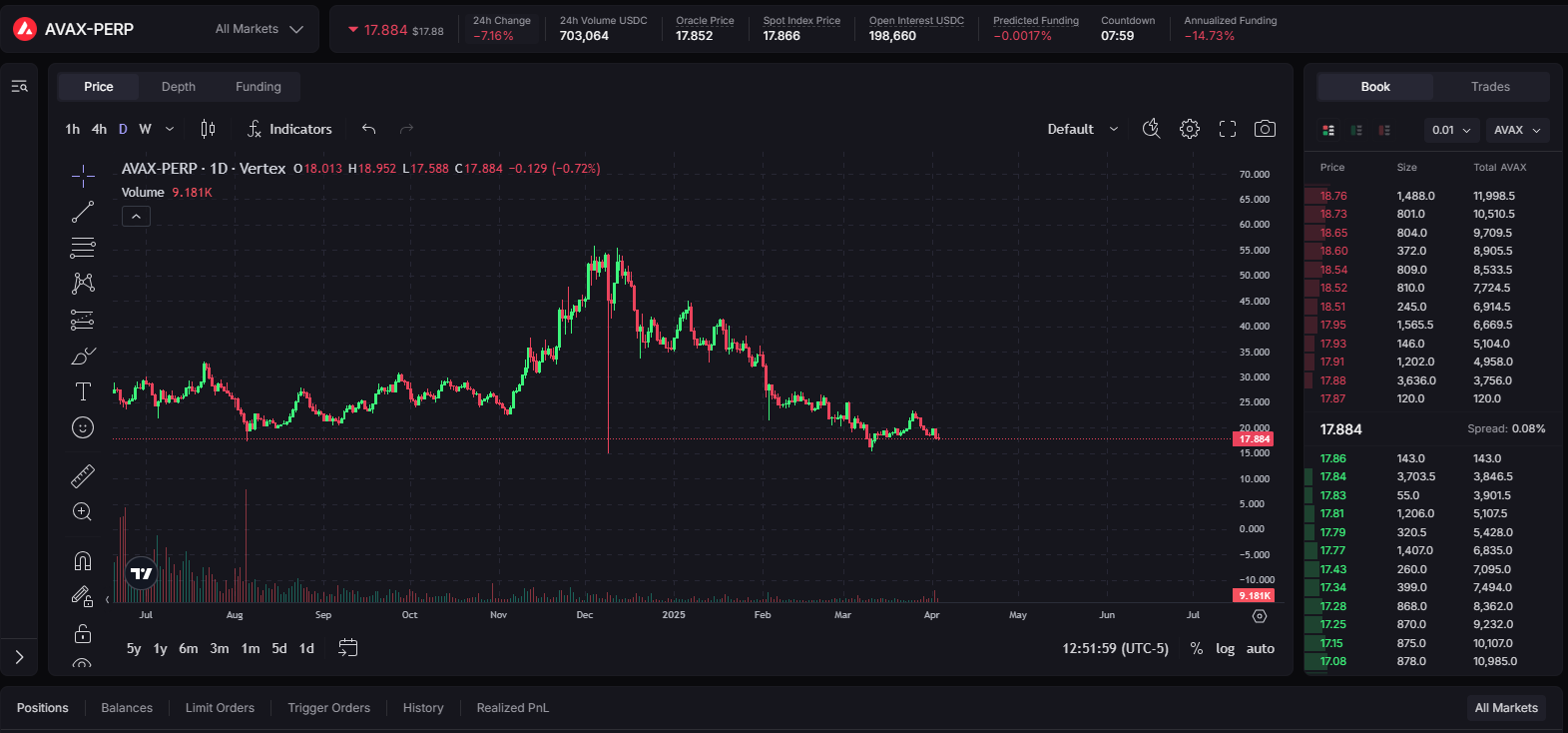This screenshot has height=733, width=1568.
Task: Toggle auto scale mode
Action: tap(1261, 648)
